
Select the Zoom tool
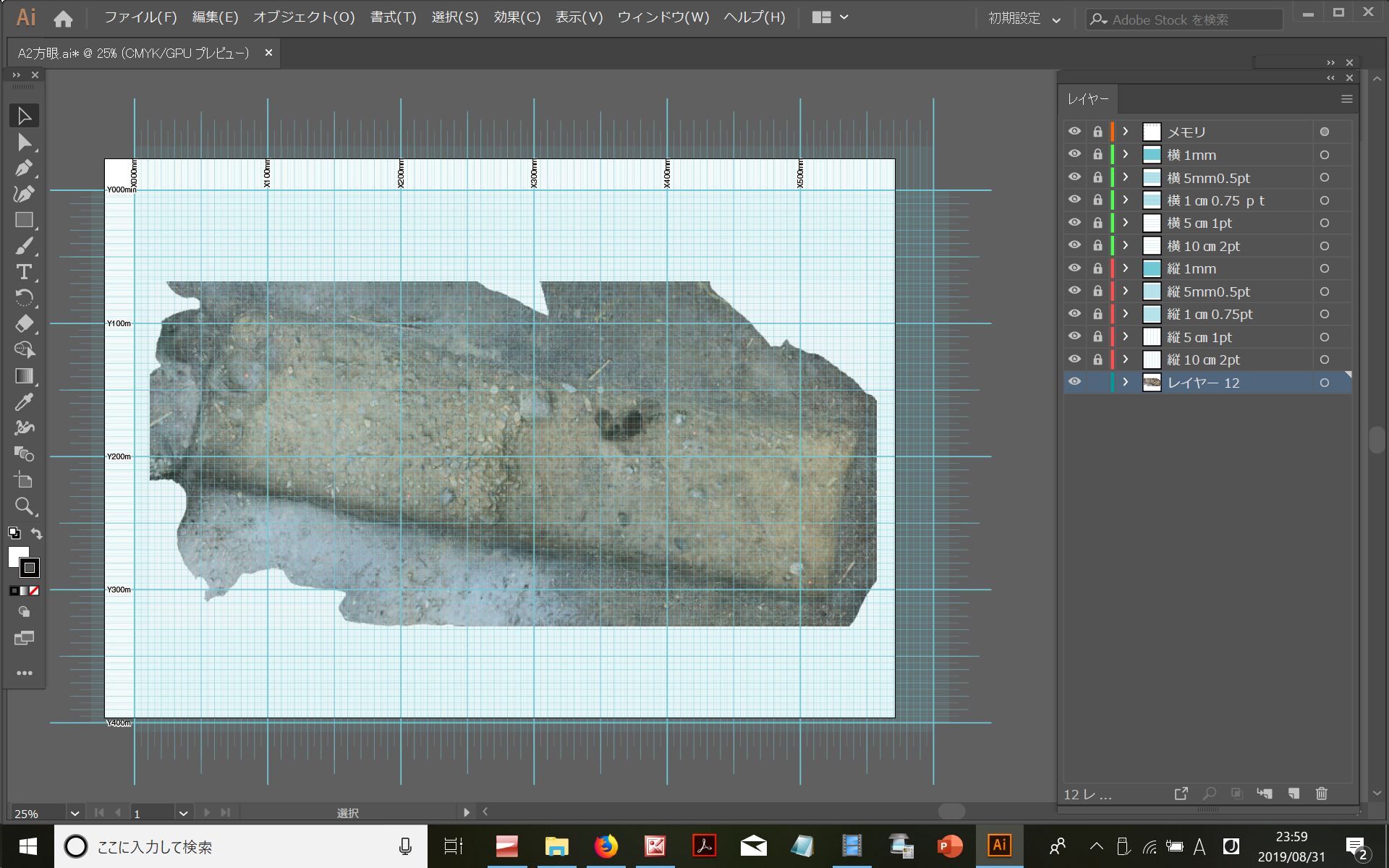[x=24, y=506]
